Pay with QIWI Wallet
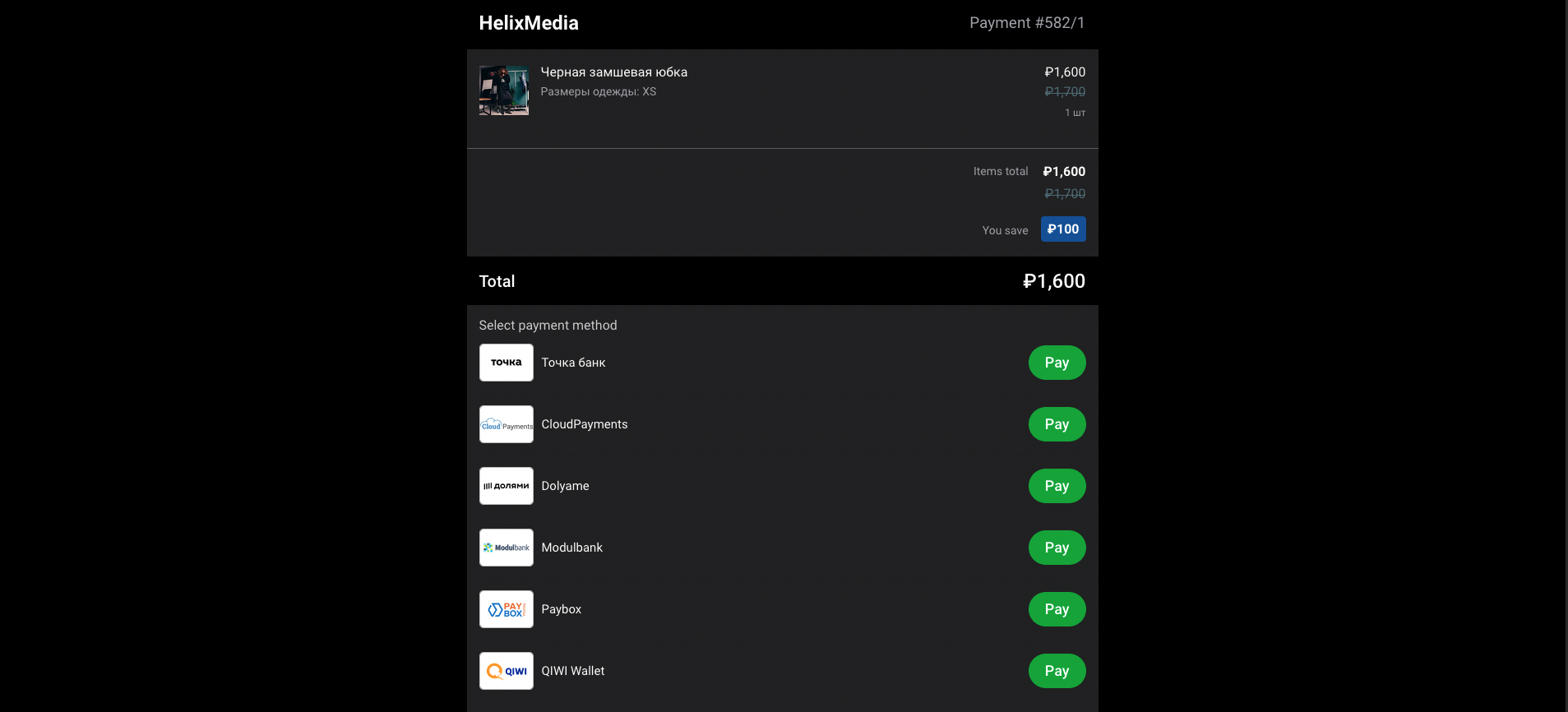Viewport: 1568px width, 712px height. pos(1057,671)
